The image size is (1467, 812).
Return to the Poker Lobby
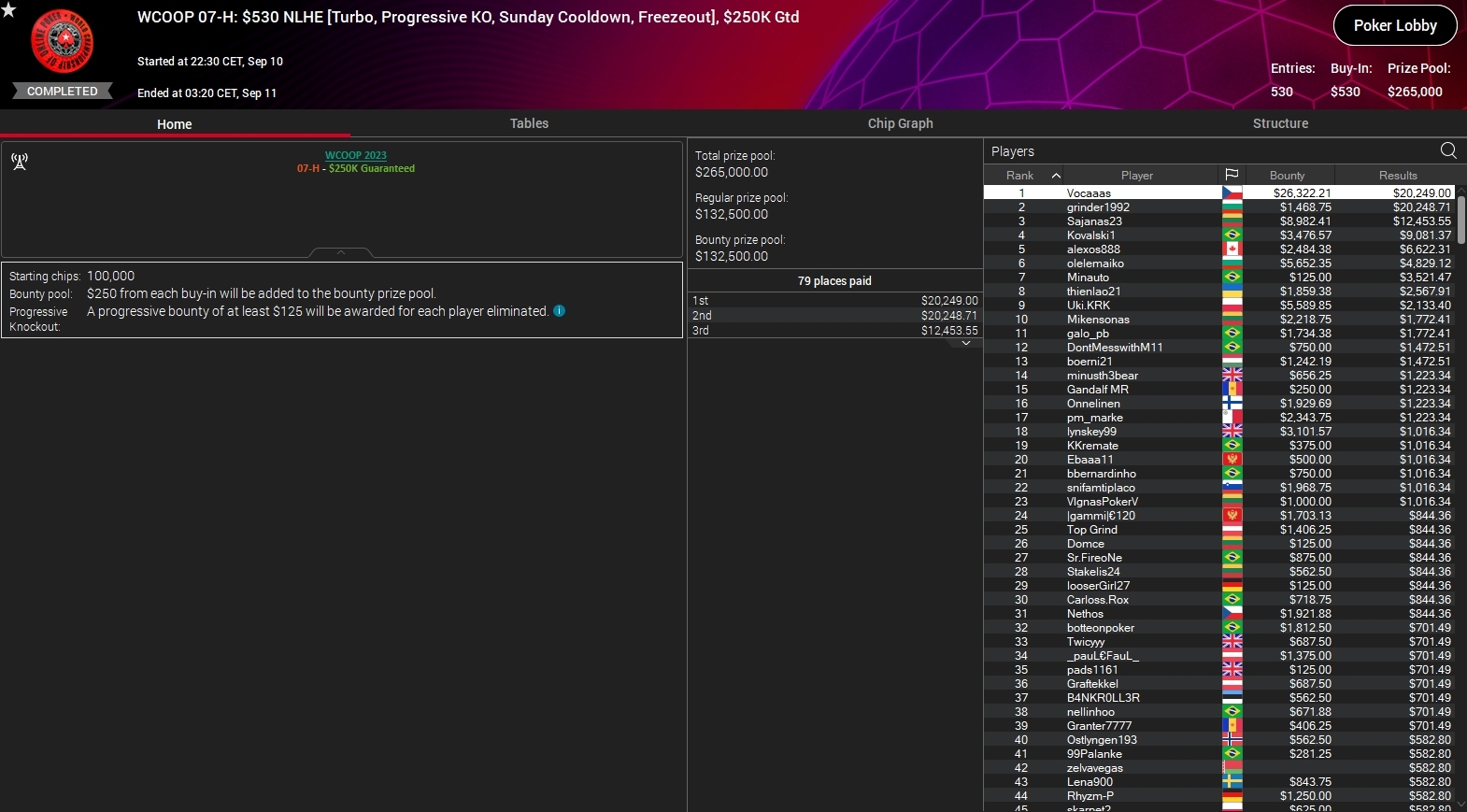(x=1395, y=25)
